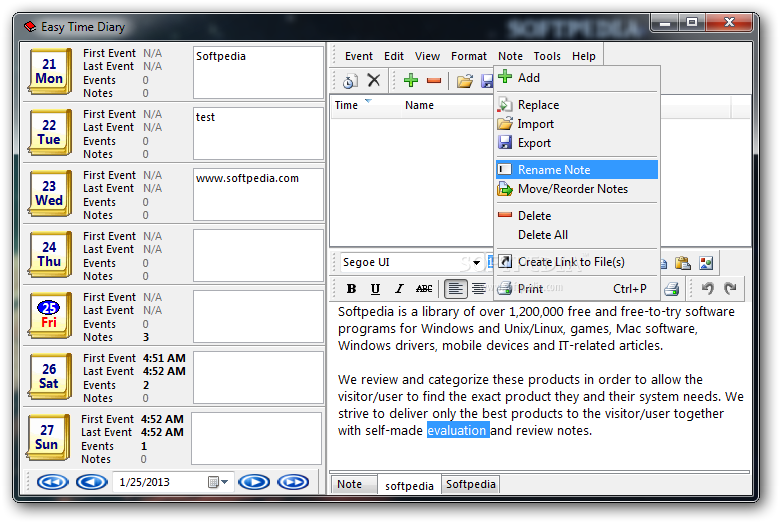Viewport: 780px width, 523px height.
Task: Select the 21 Mon calendar icon
Action: 49,71
